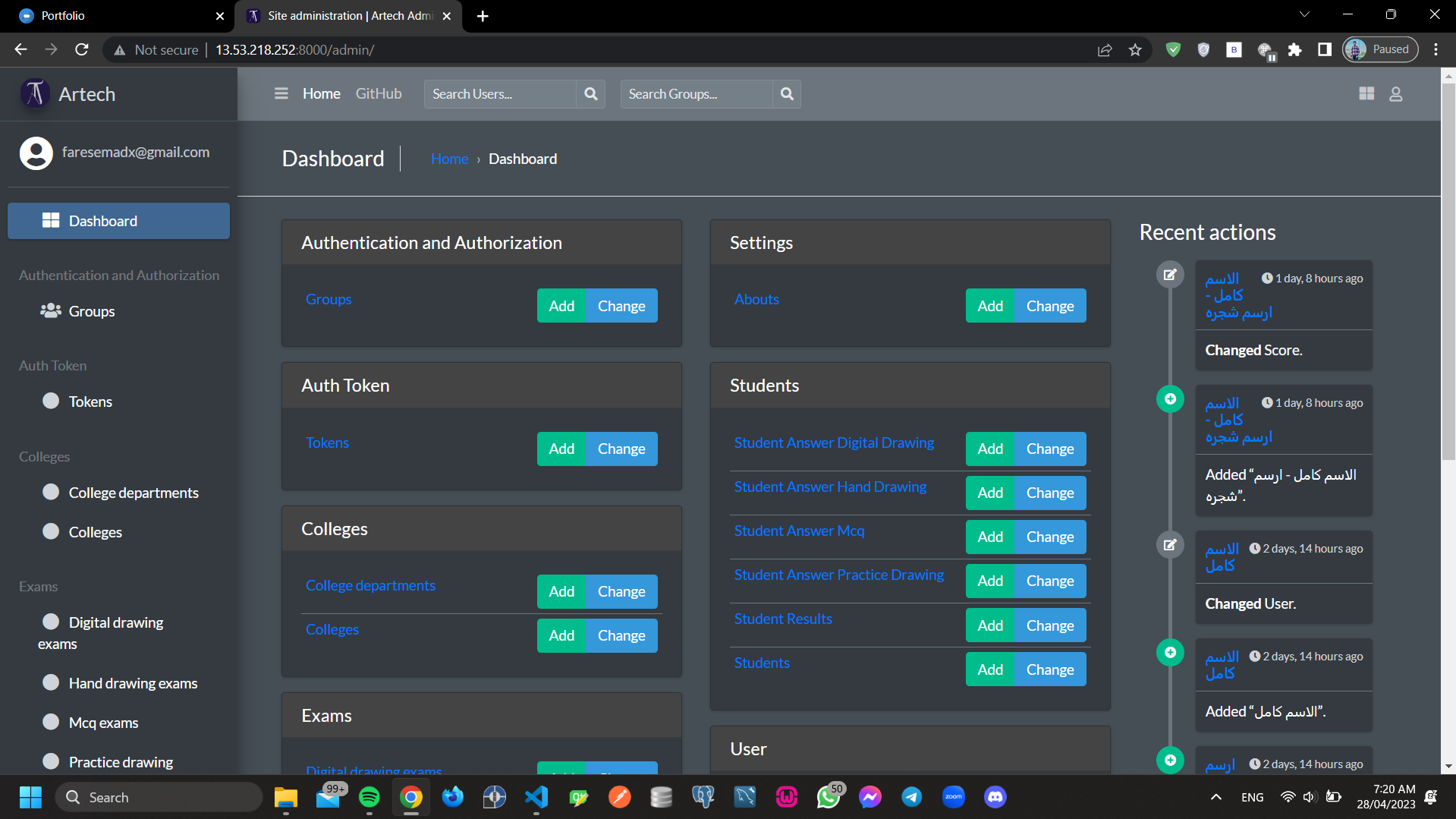The image size is (1456, 819).
Task: Toggle the sidebar hamburger menu icon
Action: 281,93
